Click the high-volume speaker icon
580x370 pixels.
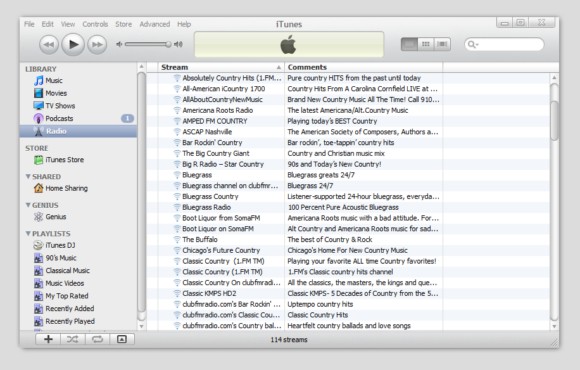click(x=179, y=44)
